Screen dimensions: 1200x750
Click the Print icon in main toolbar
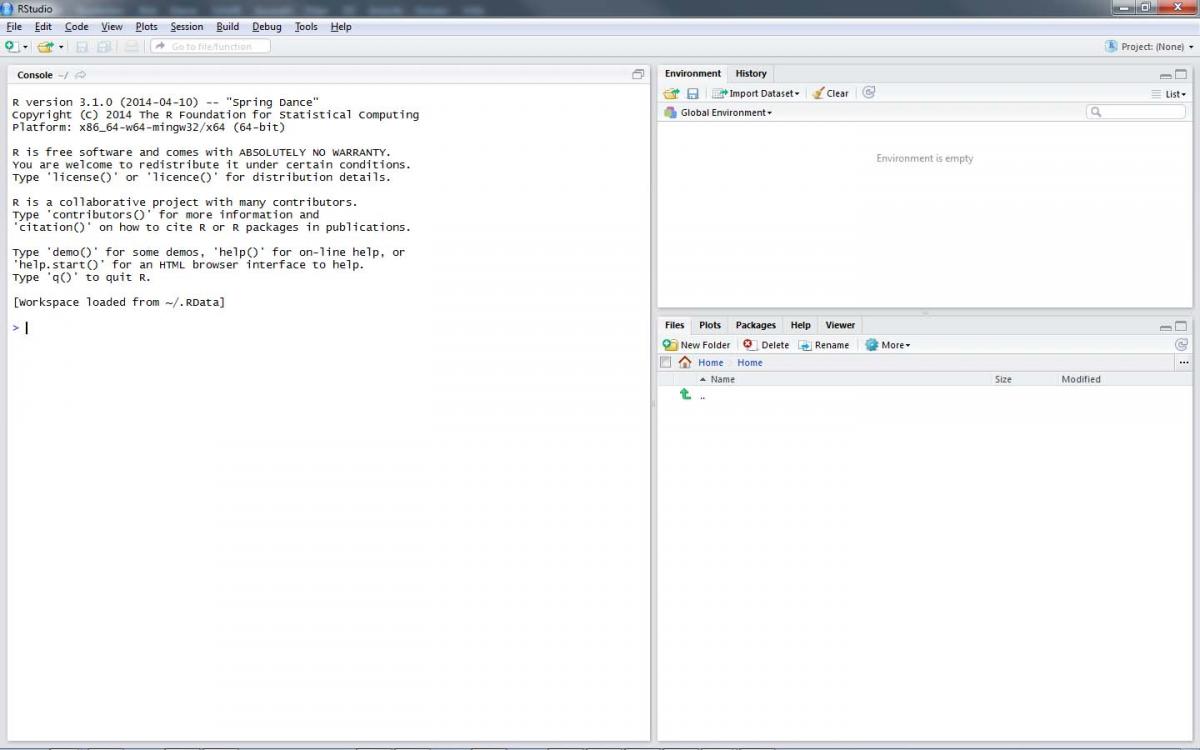tap(132, 46)
